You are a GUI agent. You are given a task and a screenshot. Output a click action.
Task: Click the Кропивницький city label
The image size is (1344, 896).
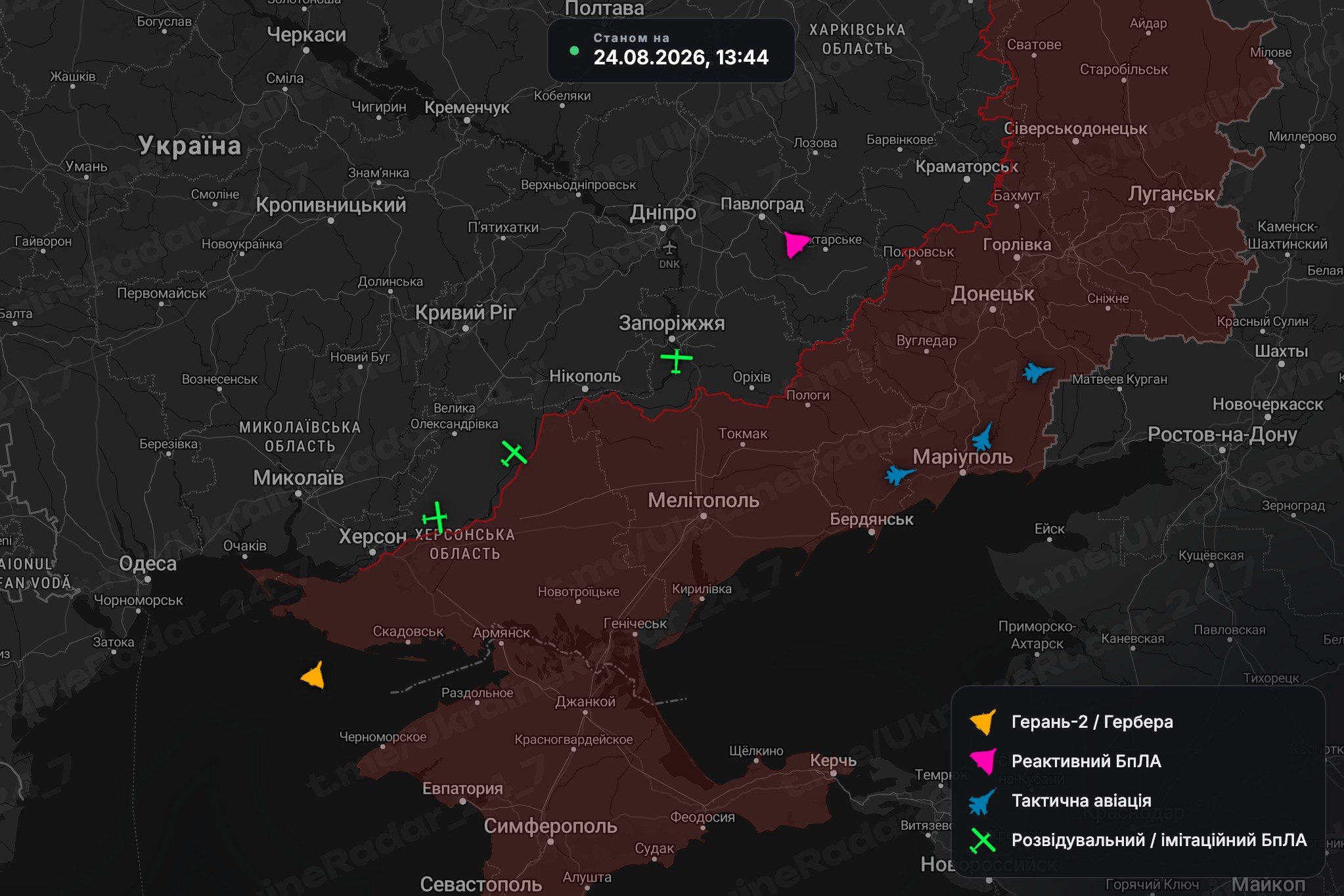pyautogui.click(x=331, y=205)
